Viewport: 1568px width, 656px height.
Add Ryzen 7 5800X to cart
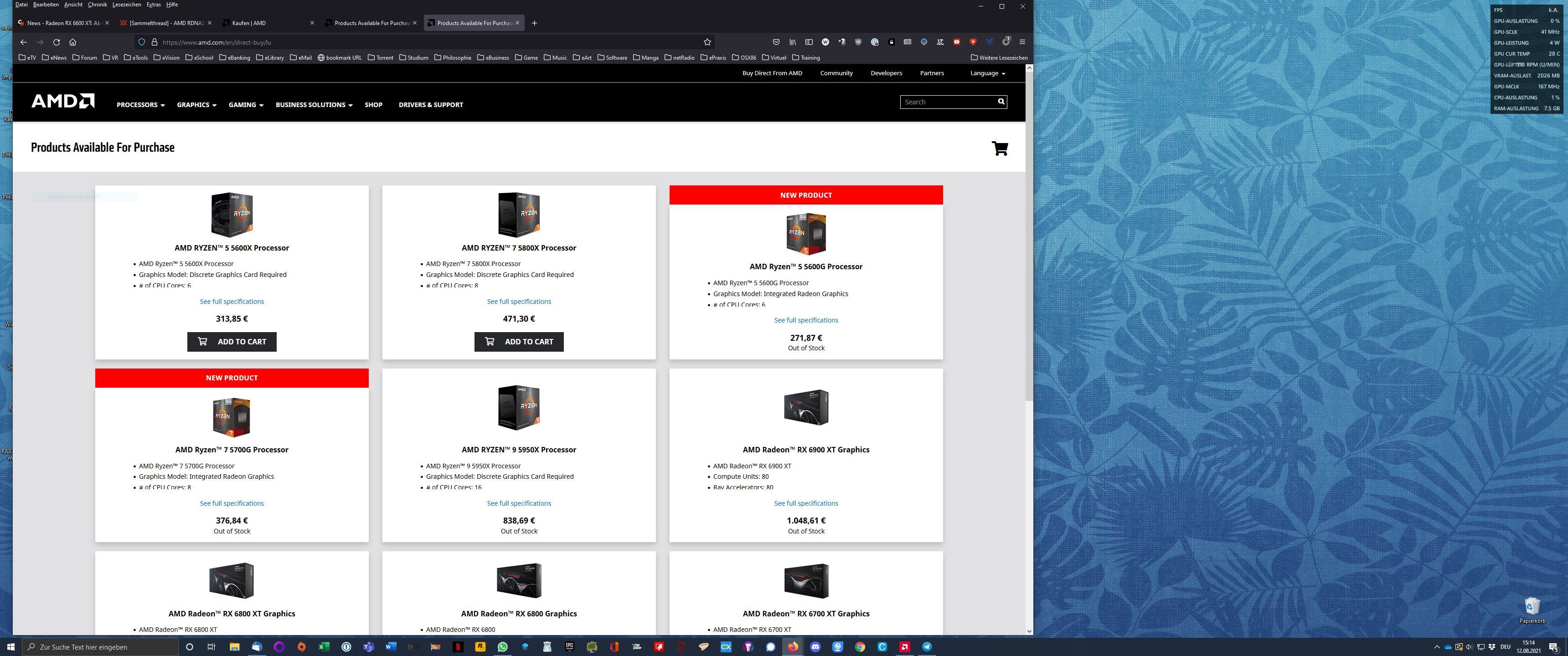519,341
